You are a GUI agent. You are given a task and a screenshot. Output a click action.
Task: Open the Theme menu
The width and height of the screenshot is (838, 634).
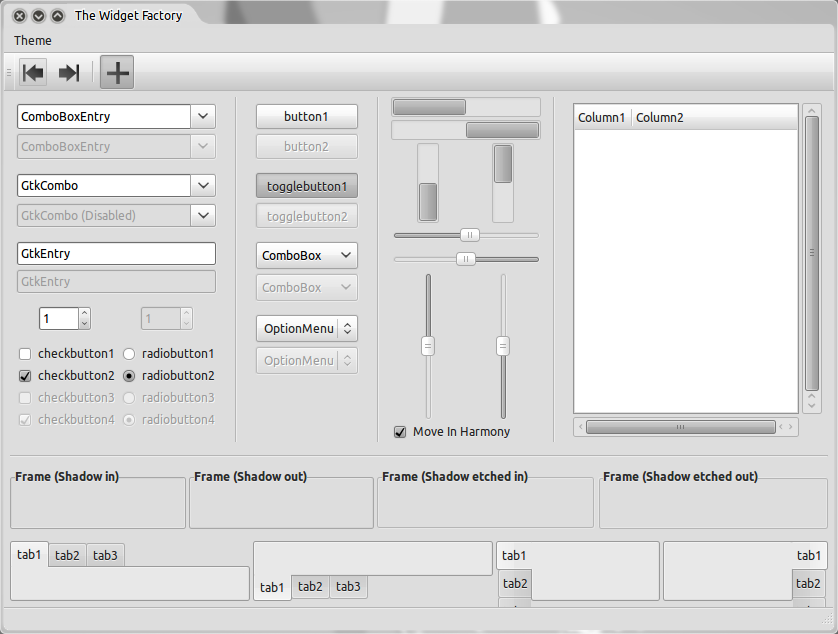33,41
